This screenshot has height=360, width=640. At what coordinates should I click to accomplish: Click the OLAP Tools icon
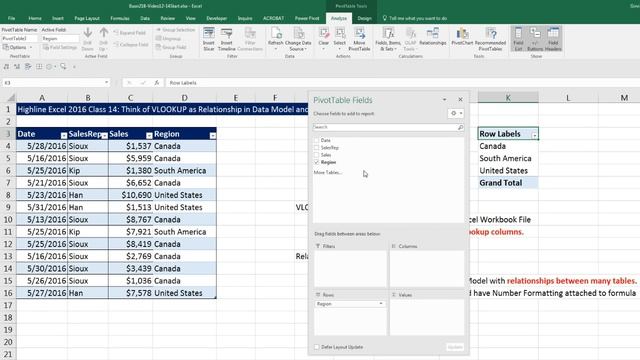pyautogui.click(x=411, y=34)
